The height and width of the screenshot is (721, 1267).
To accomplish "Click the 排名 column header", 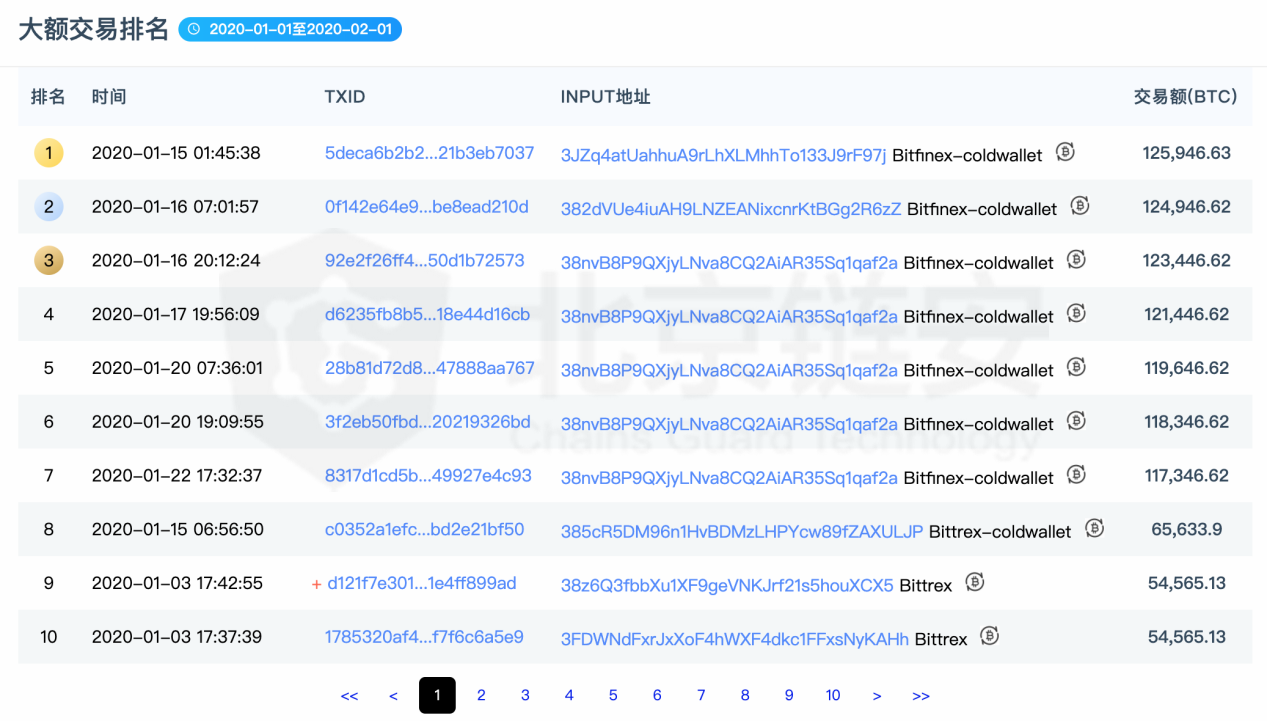I will coord(48,97).
